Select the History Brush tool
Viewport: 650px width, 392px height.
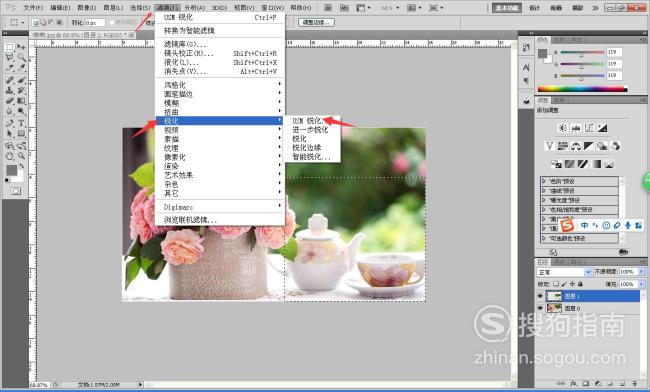pos(21,90)
